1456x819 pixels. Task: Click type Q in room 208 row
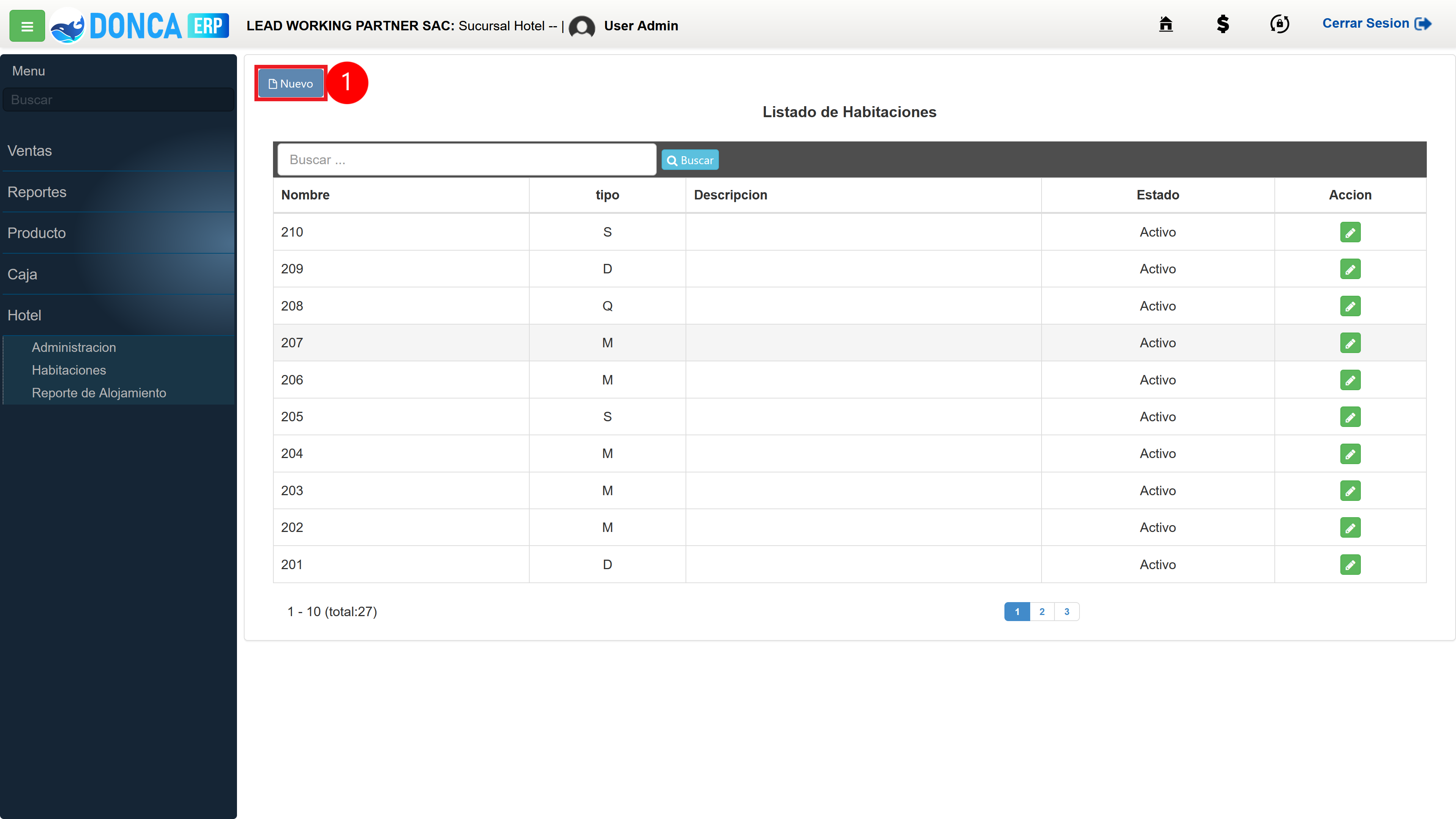click(607, 306)
